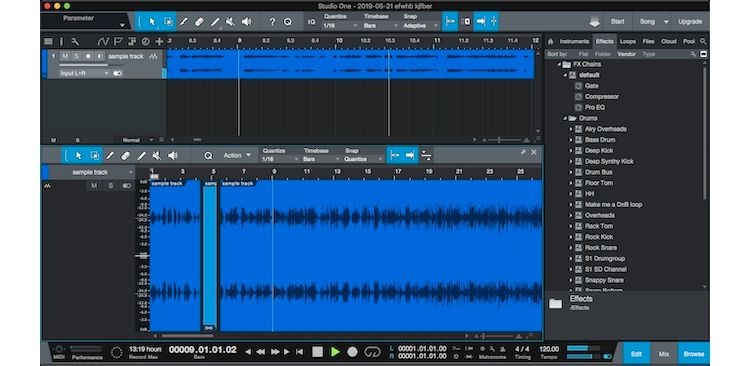750x366 pixels.
Task: Mute sample track with M button
Action: 65,56
